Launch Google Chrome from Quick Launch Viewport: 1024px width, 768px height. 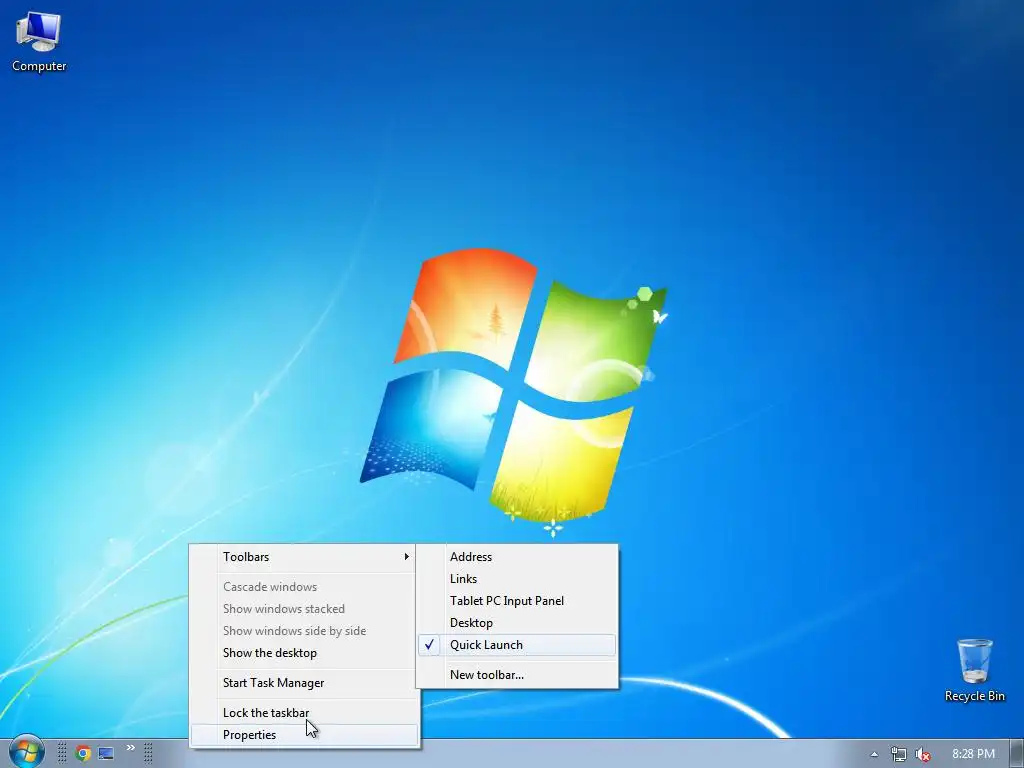pos(83,754)
